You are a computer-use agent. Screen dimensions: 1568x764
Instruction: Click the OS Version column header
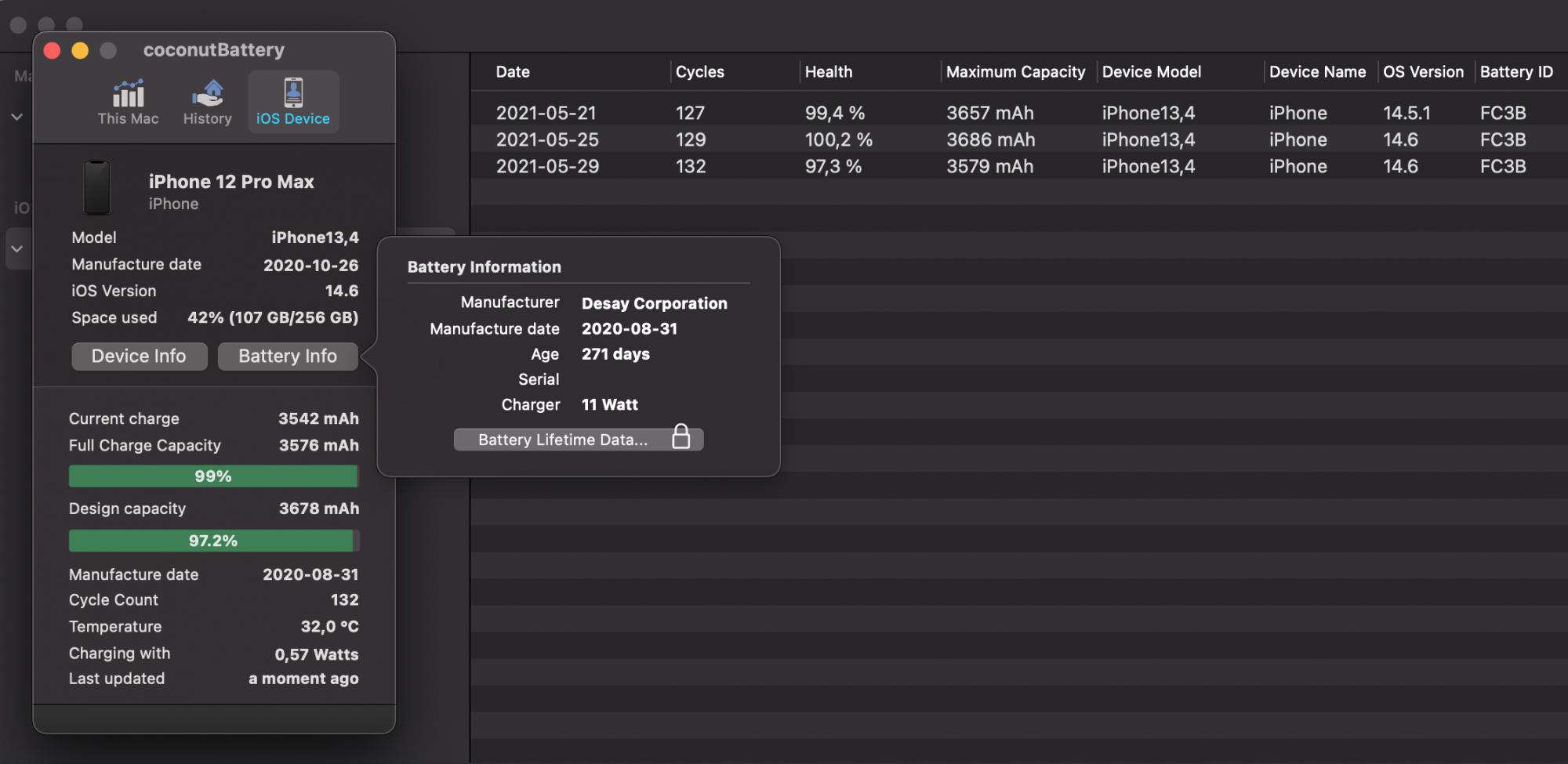click(1423, 72)
